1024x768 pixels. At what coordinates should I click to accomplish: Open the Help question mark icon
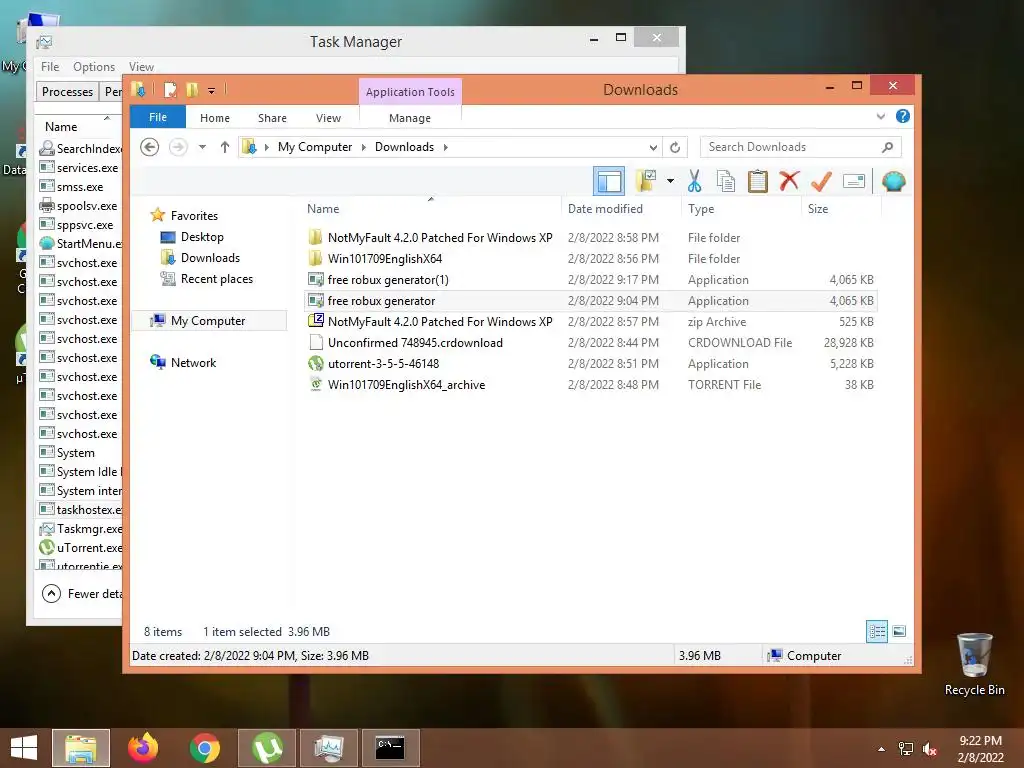(903, 116)
